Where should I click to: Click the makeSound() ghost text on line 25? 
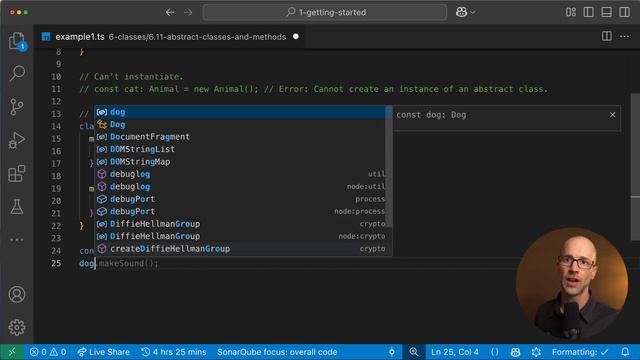tap(128, 263)
